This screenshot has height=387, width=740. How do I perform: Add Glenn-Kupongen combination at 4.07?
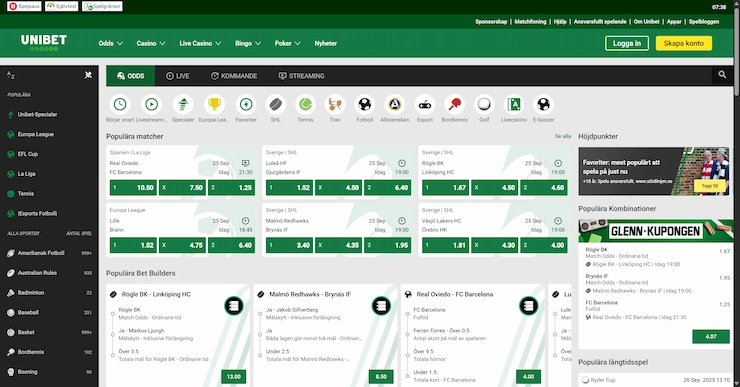[711, 337]
